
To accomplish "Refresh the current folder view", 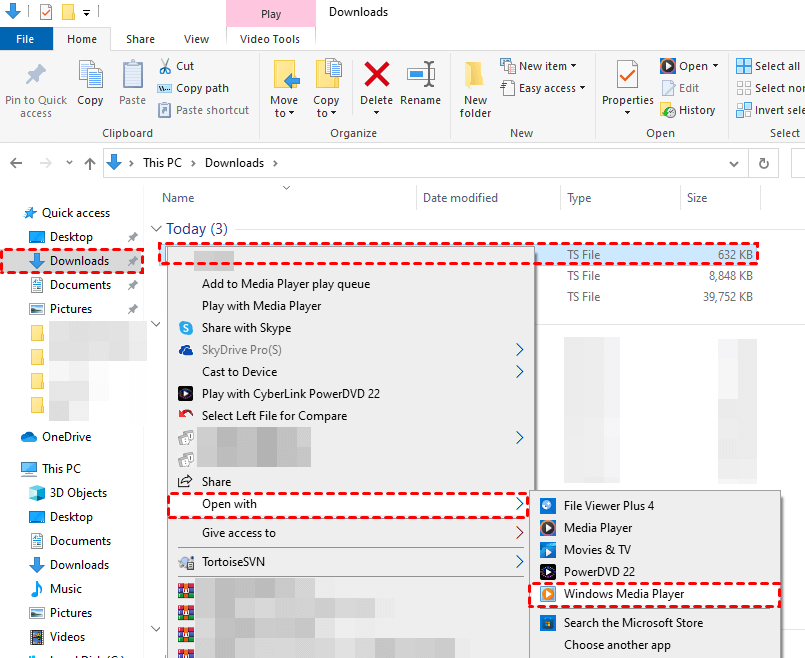I will (763, 163).
